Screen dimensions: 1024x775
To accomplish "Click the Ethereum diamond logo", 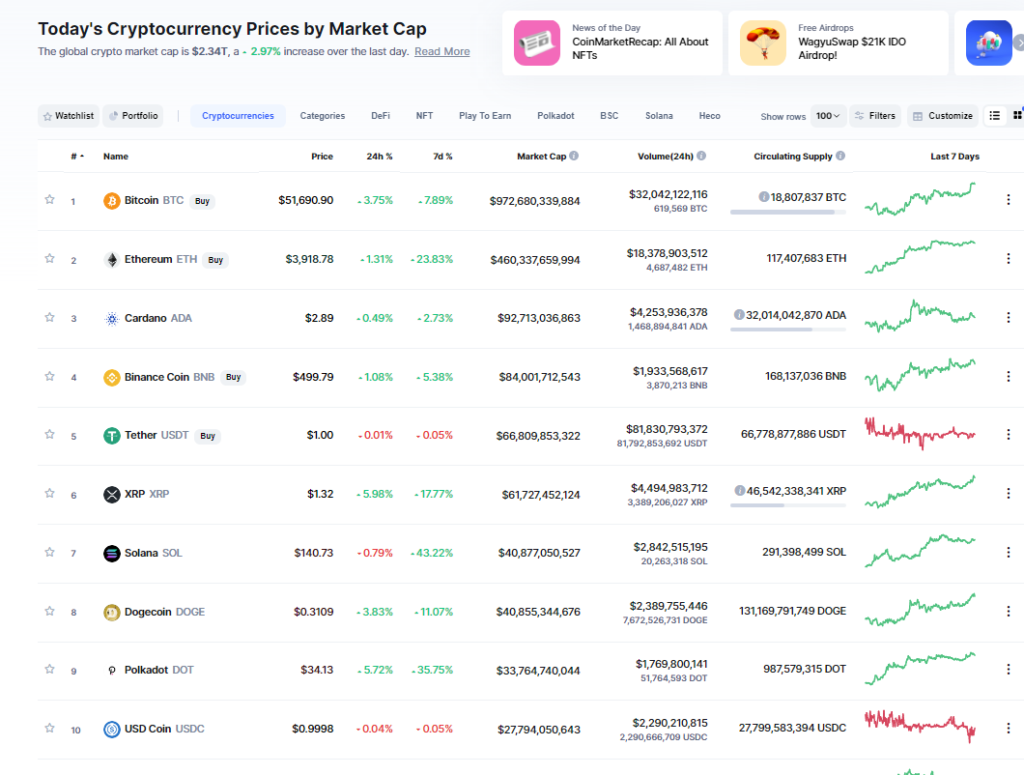I will (x=112, y=260).
